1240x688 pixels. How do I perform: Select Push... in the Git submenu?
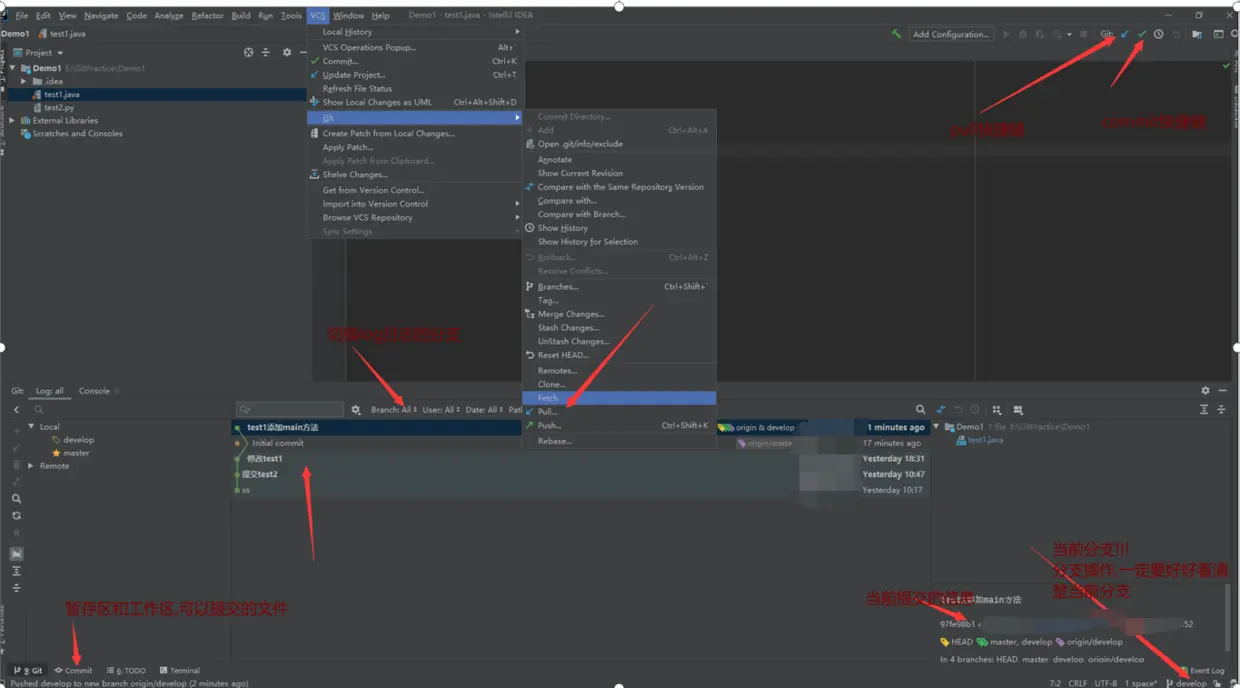(619, 425)
